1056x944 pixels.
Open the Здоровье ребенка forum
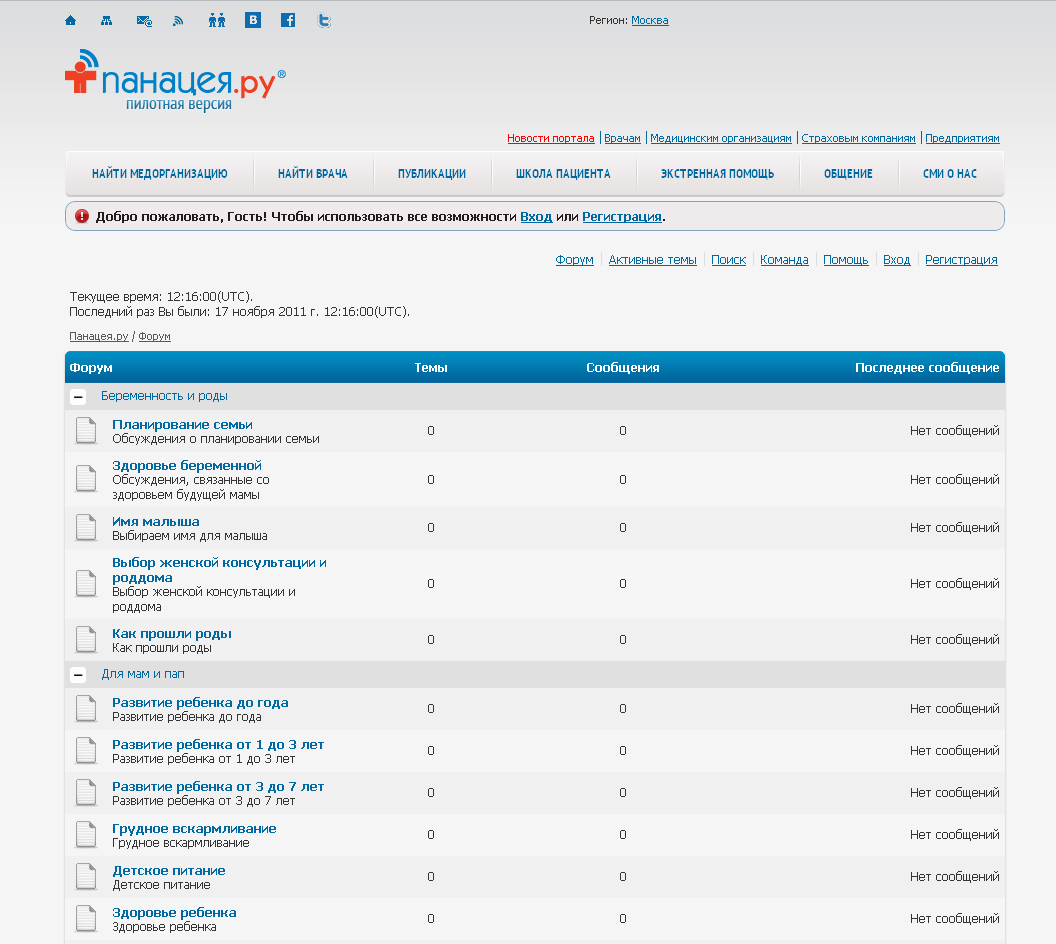[x=174, y=912]
